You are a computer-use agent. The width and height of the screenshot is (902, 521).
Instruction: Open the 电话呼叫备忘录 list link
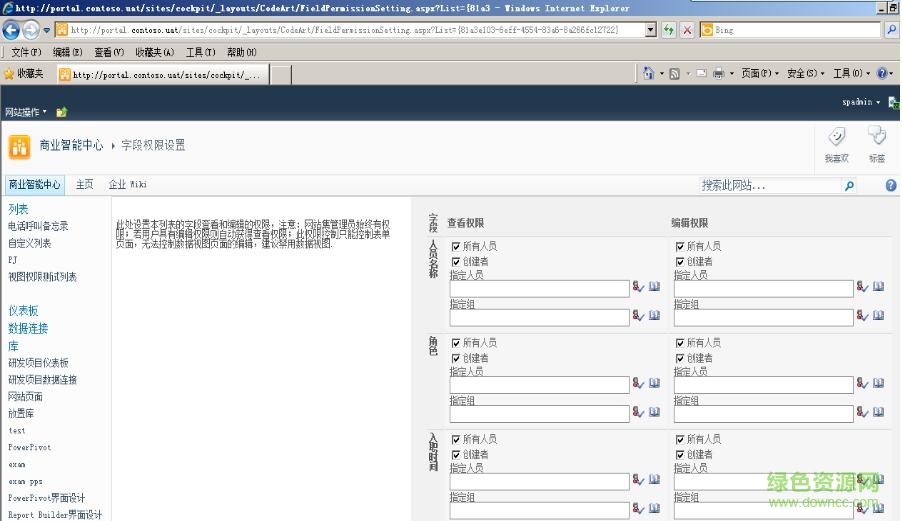tap(38, 226)
